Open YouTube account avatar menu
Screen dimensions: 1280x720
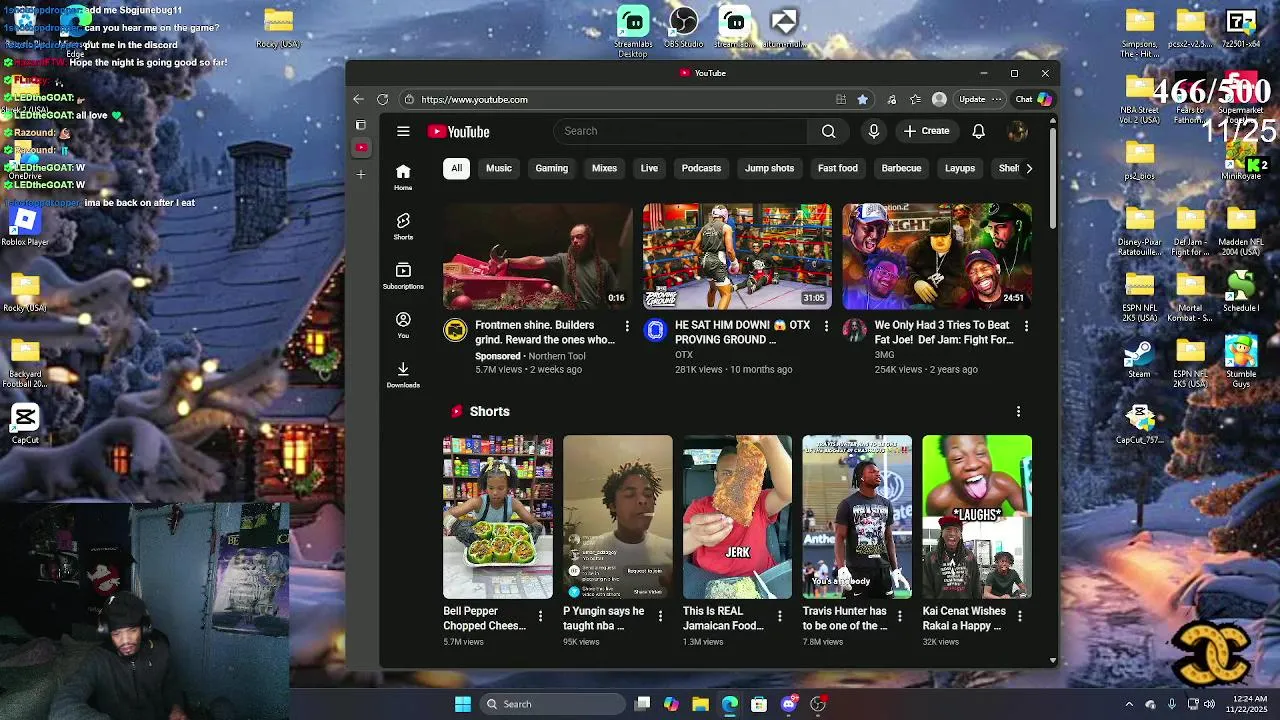click(1018, 131)
